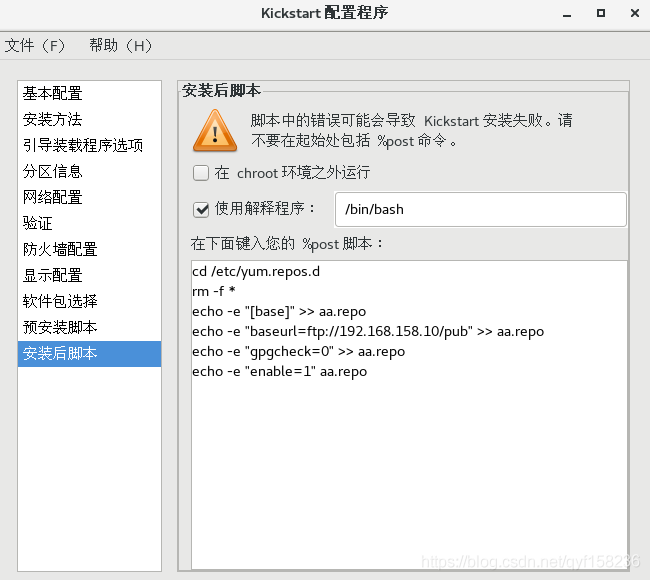The width and height of the screenshot is (650, 580).
Task: Click the baseurl=ftp://192.168.158.10/pub line
Action: point(368,331)
